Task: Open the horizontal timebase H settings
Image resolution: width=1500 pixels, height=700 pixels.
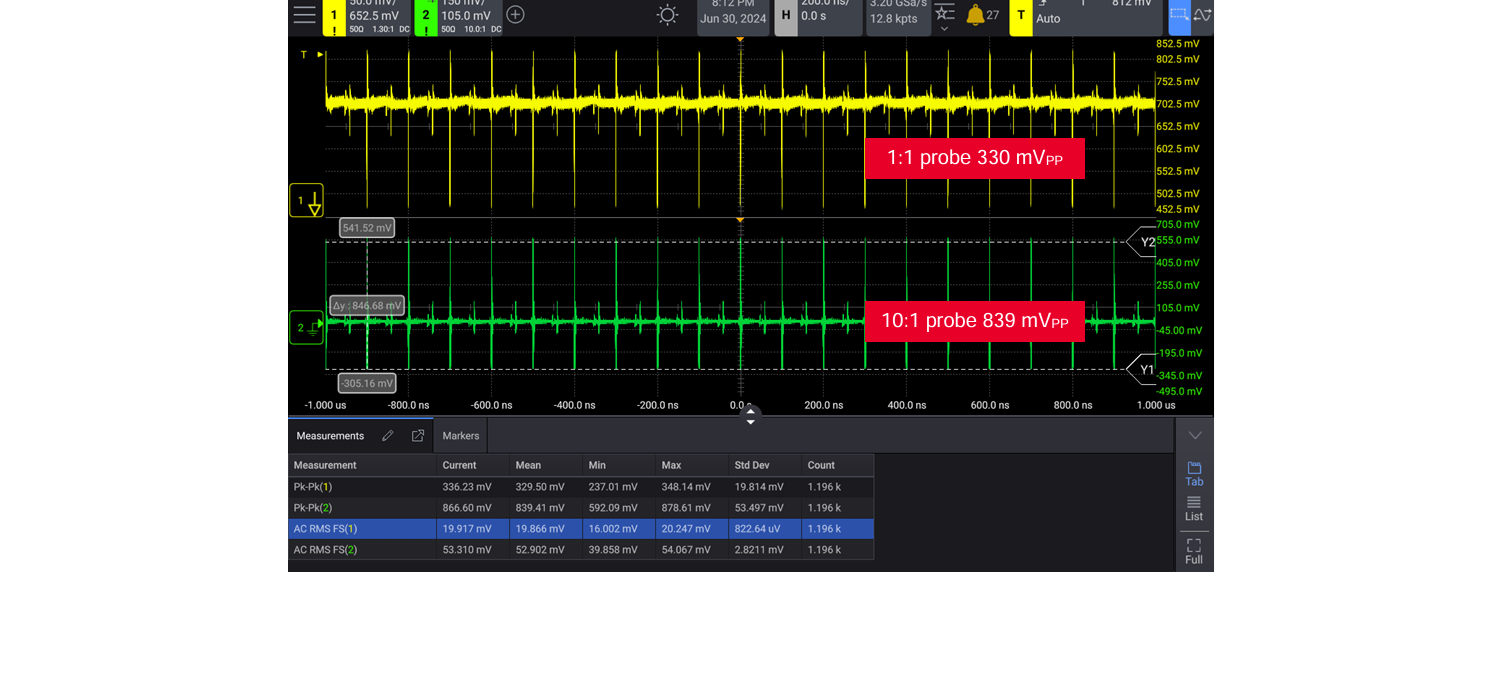Action: (x=786, y=15)
